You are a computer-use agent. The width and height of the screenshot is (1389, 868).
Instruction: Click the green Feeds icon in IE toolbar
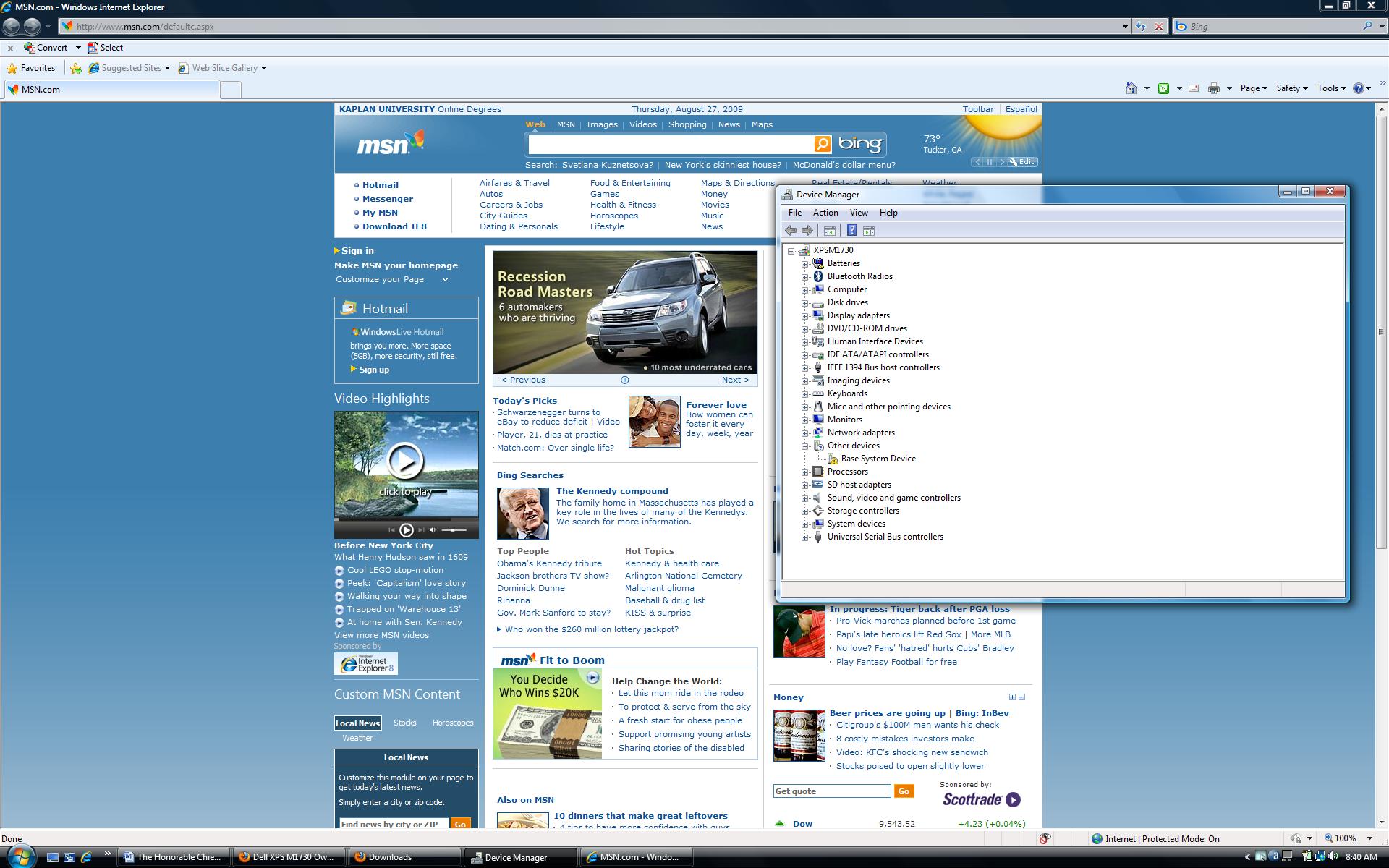click(1163, 88)
